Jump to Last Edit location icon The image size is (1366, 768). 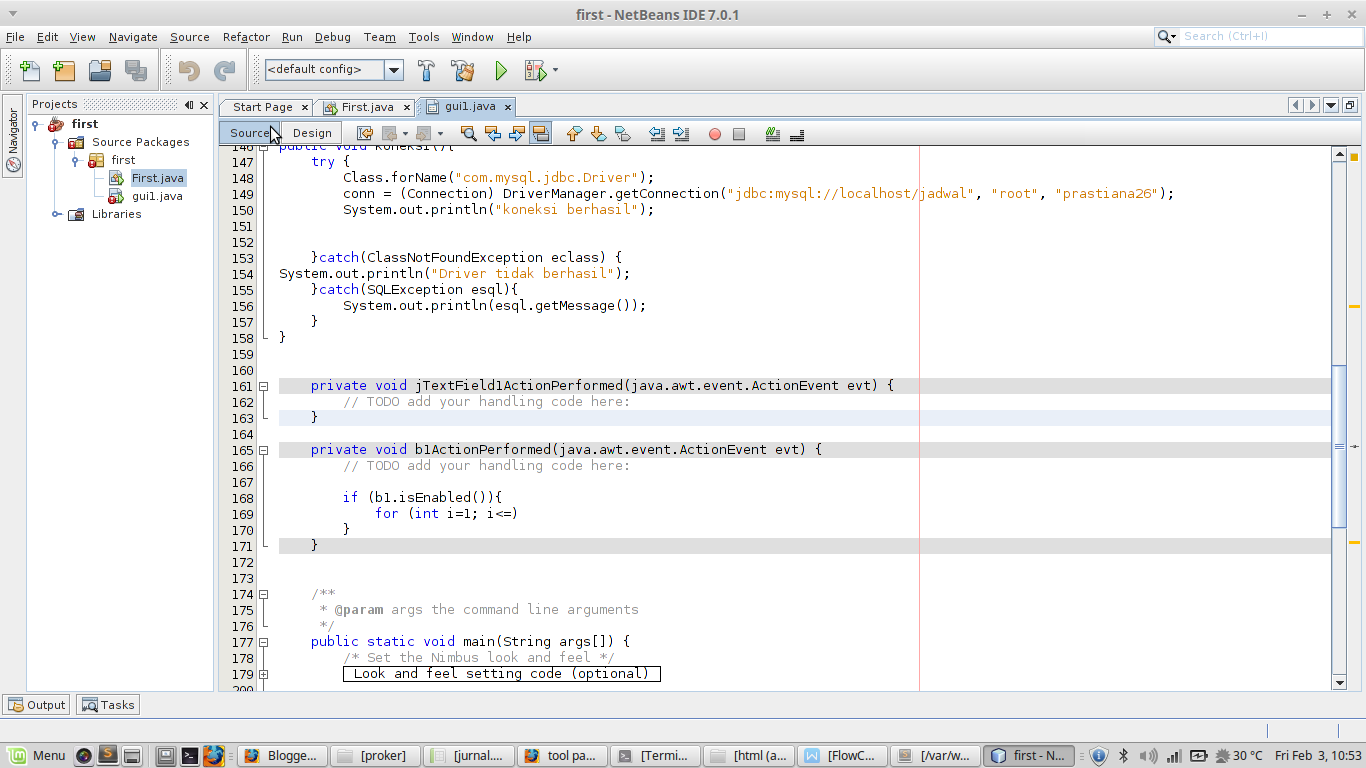[365, 133]
